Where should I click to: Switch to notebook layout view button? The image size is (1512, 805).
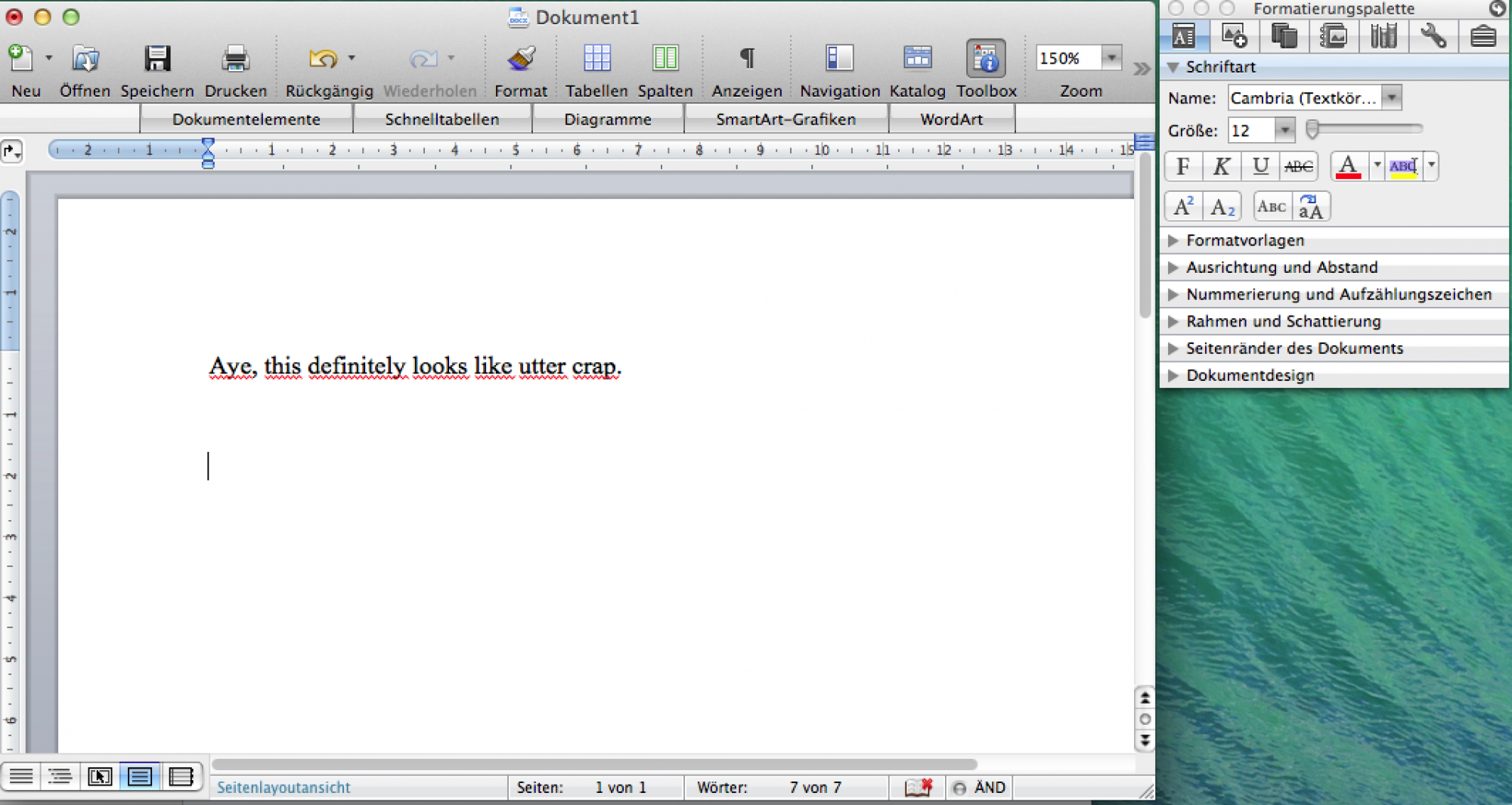pyautogui.click(x=181, y=776)
